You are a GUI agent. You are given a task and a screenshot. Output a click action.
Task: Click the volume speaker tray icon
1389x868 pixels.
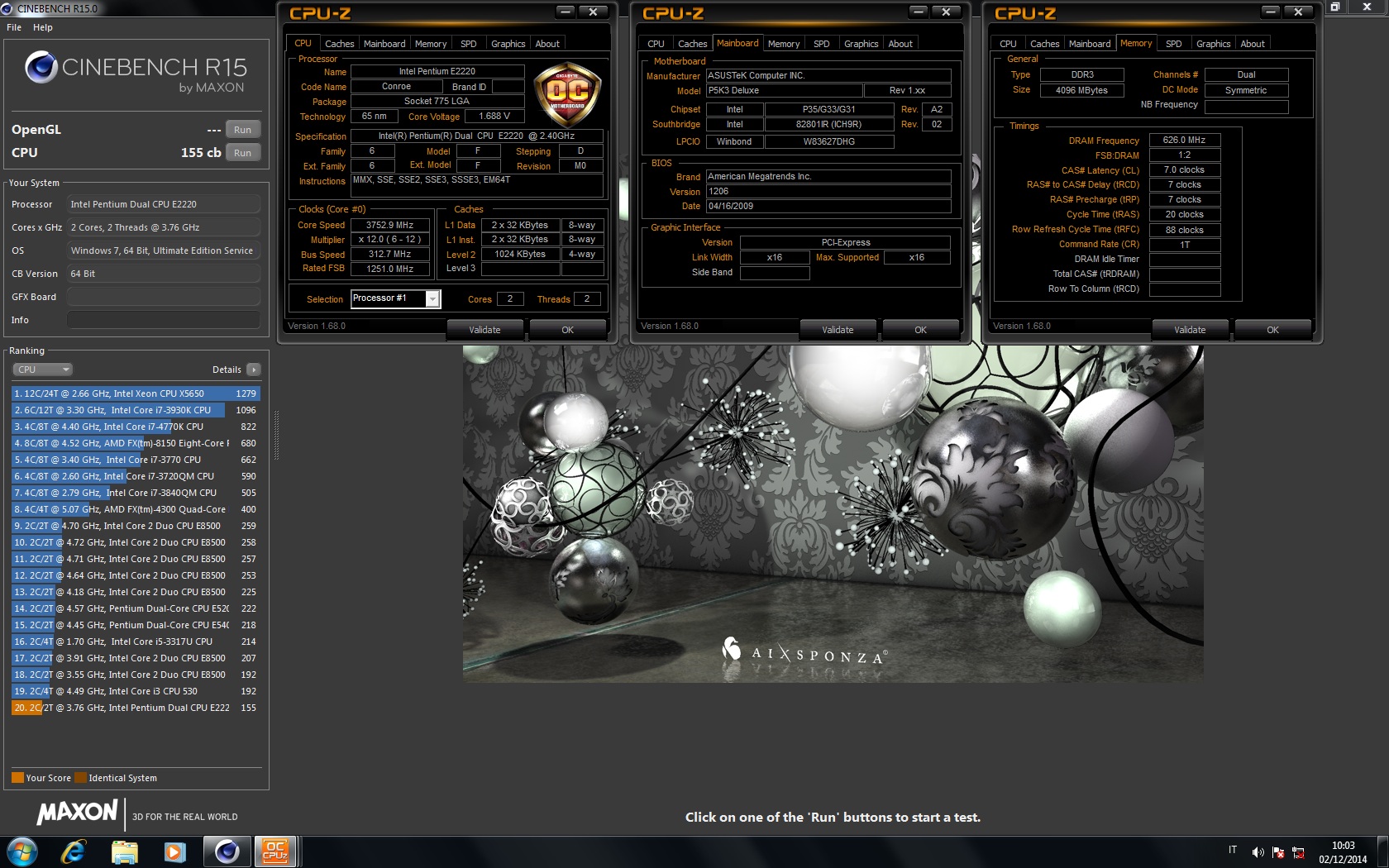[1258, 852]
